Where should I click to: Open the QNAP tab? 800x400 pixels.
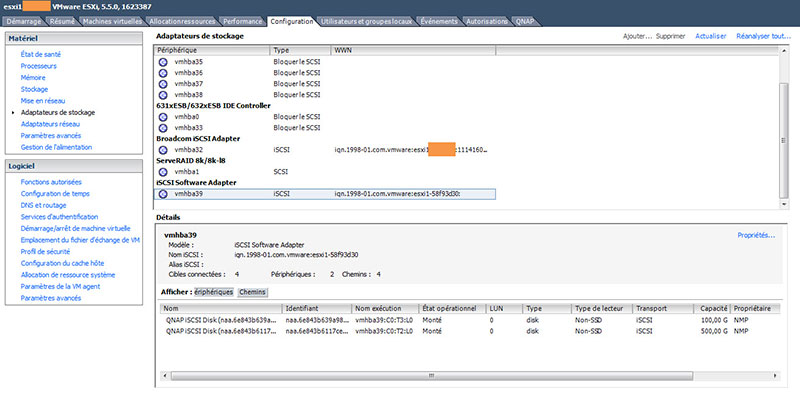[x=525, y=21]
